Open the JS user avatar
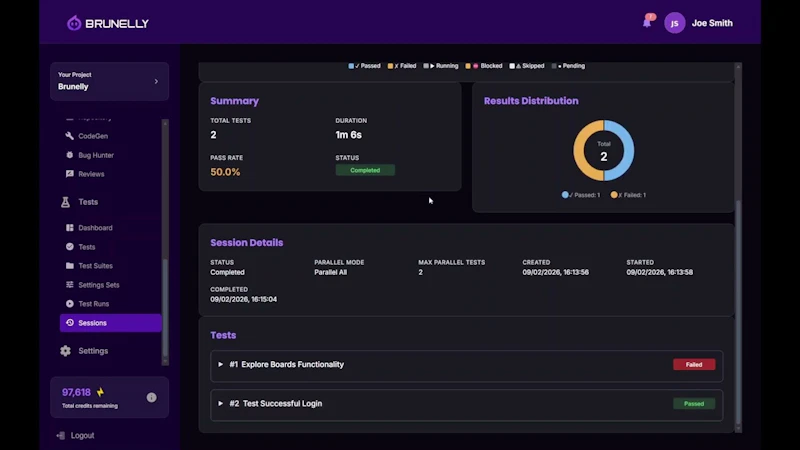Image resolution: width=800 pixels, height=450 pixels. point(674,23)
